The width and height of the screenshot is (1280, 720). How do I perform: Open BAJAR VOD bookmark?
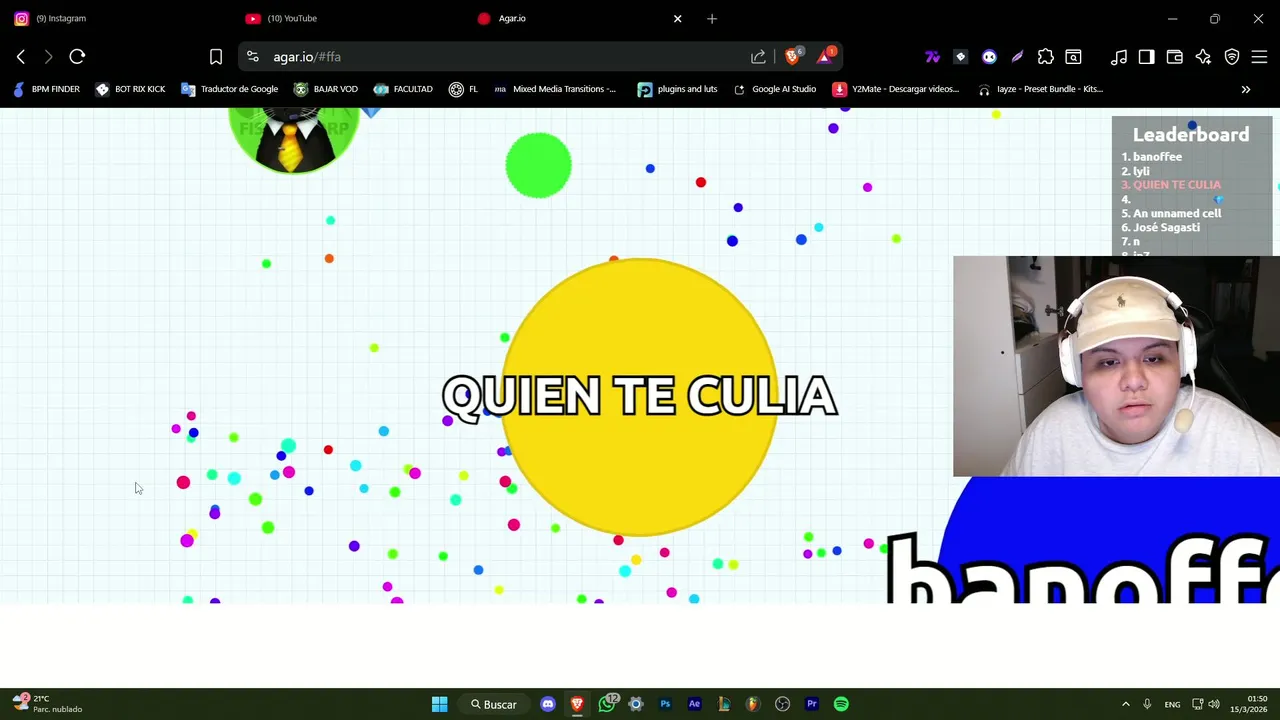tap(325, 89)
